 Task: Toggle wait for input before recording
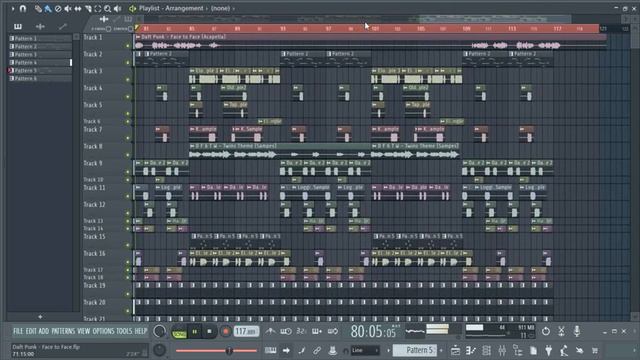pos(286,331)
